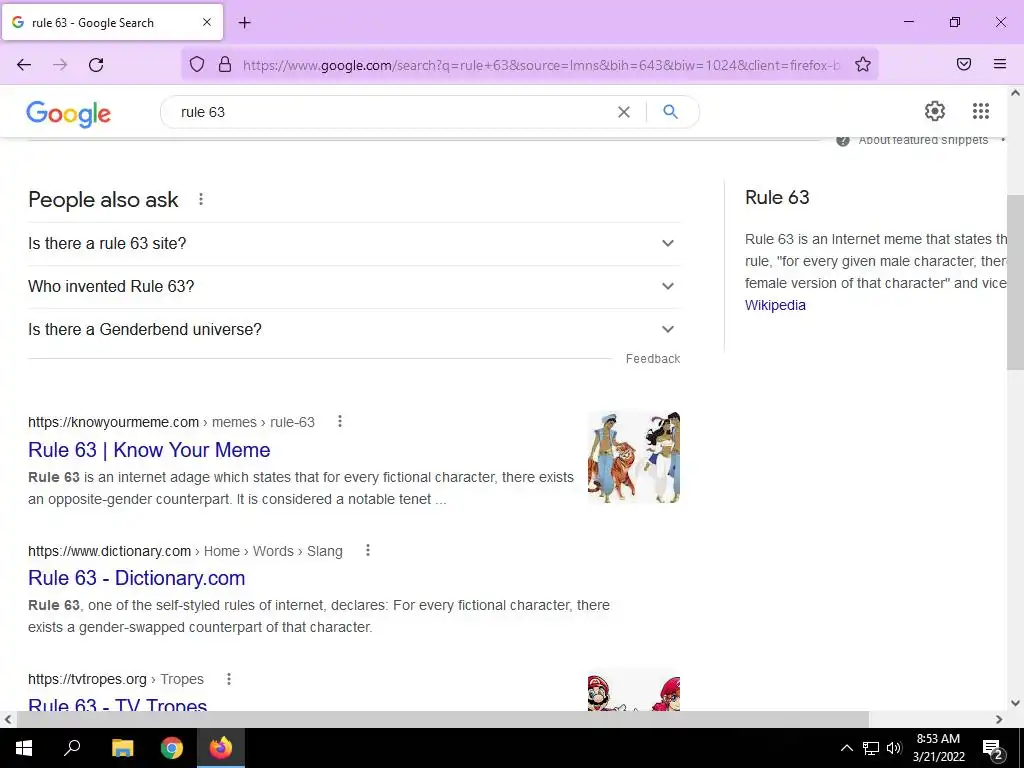Click 'About featured snippets' link

click(922, 140)
